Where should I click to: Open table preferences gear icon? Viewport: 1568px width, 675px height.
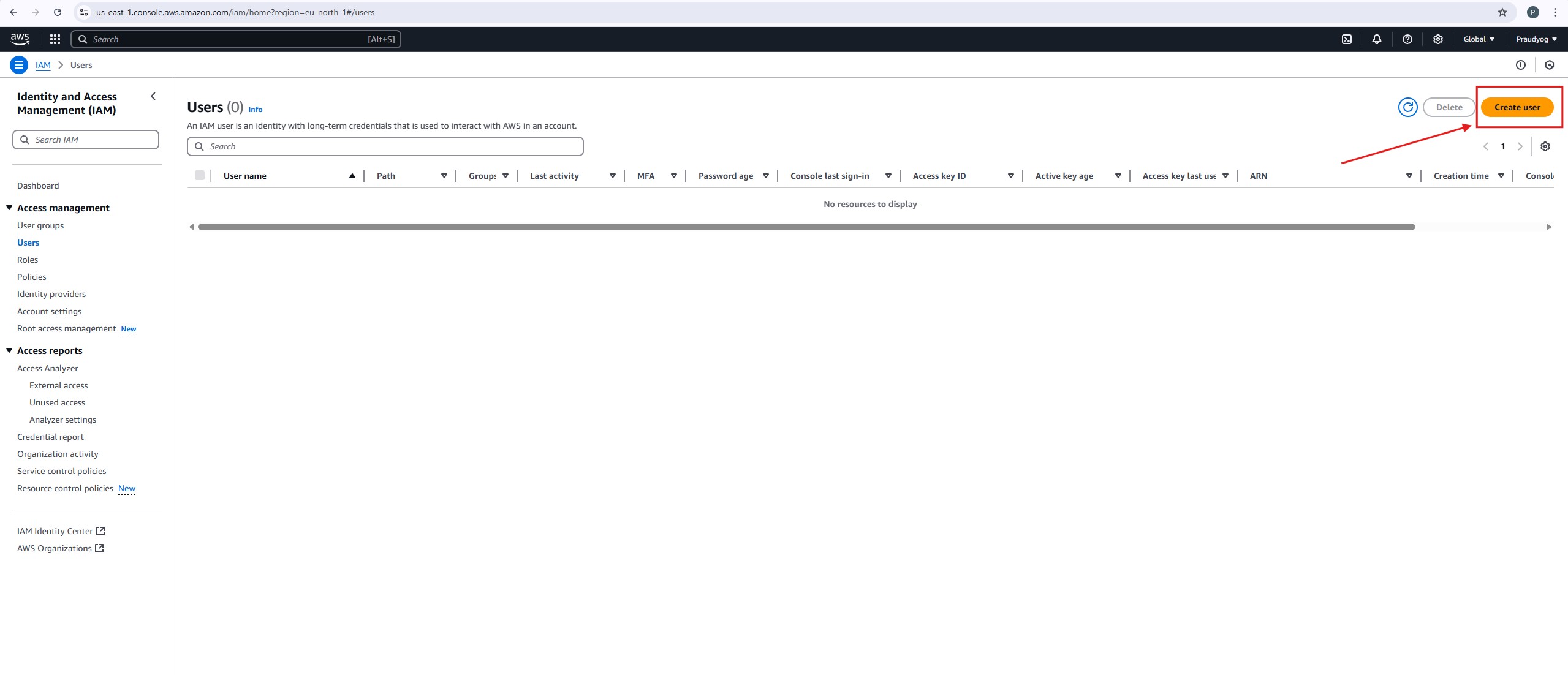[1545, 146]
